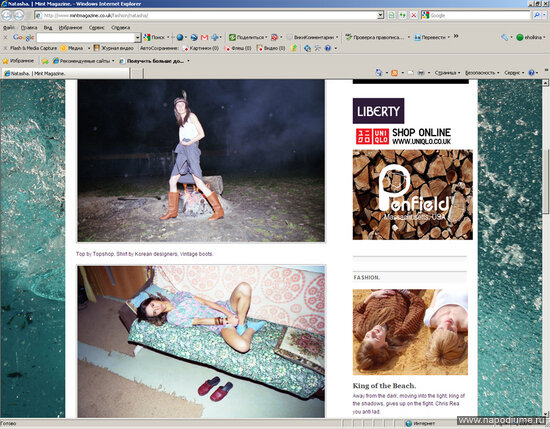Open the King of the Beach article link
The width and height of the screenshot is (550, 429).
point(384,386)
